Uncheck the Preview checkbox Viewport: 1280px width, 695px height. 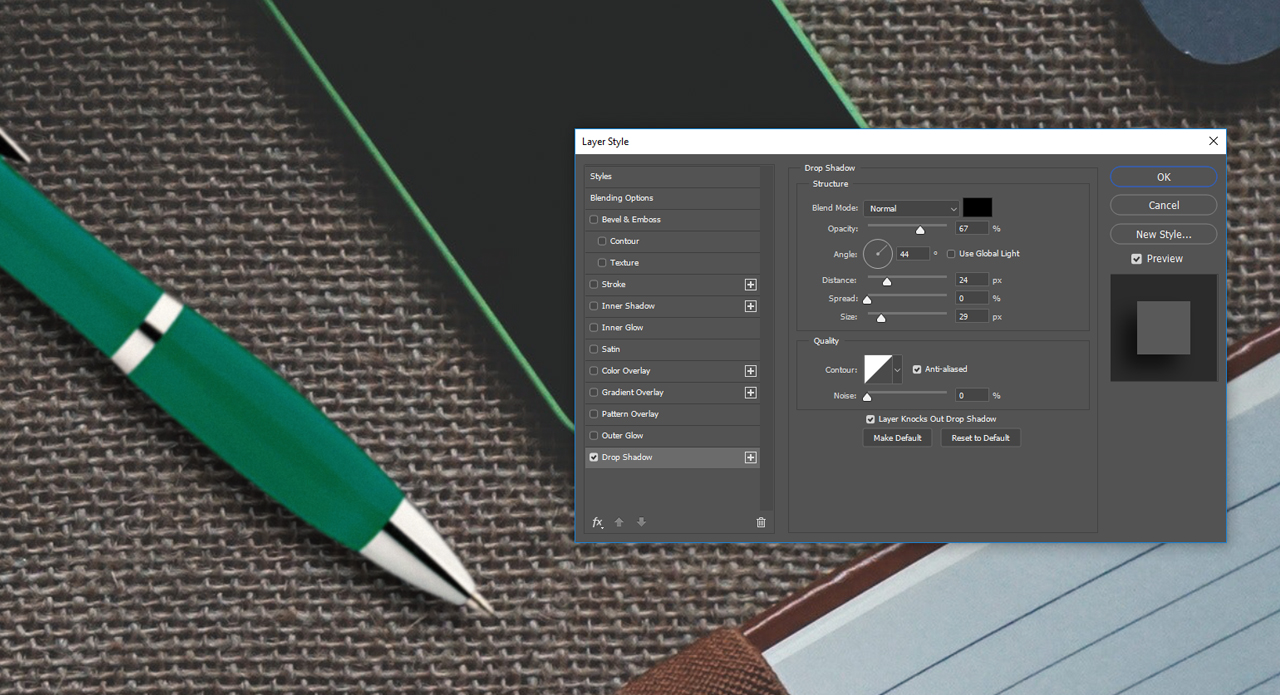coord(1136,259)
